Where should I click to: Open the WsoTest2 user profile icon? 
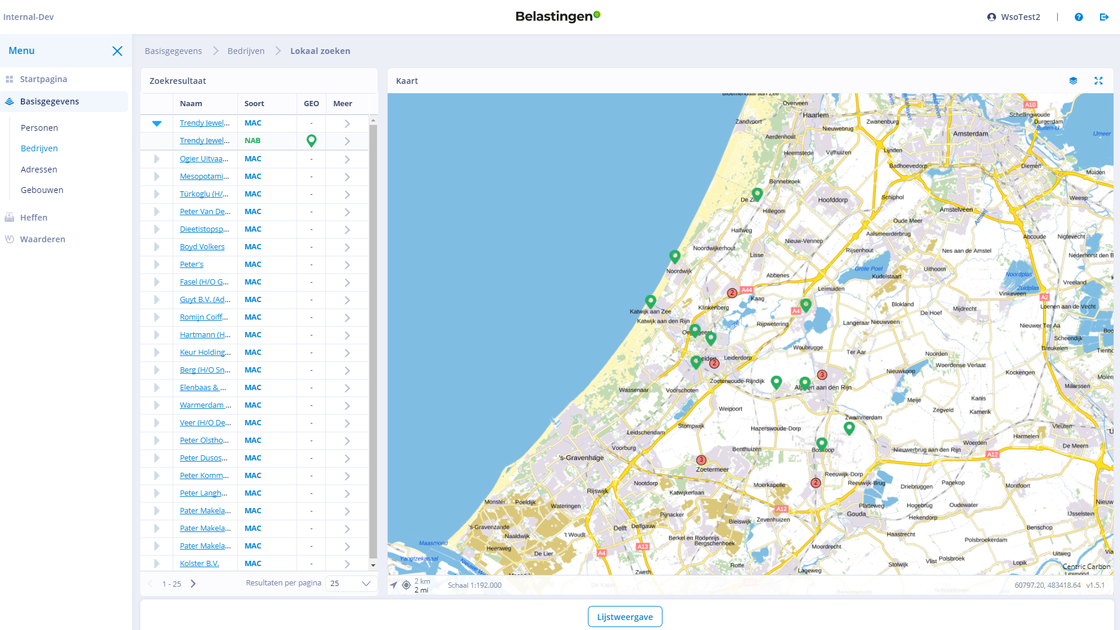coord(991,17)
